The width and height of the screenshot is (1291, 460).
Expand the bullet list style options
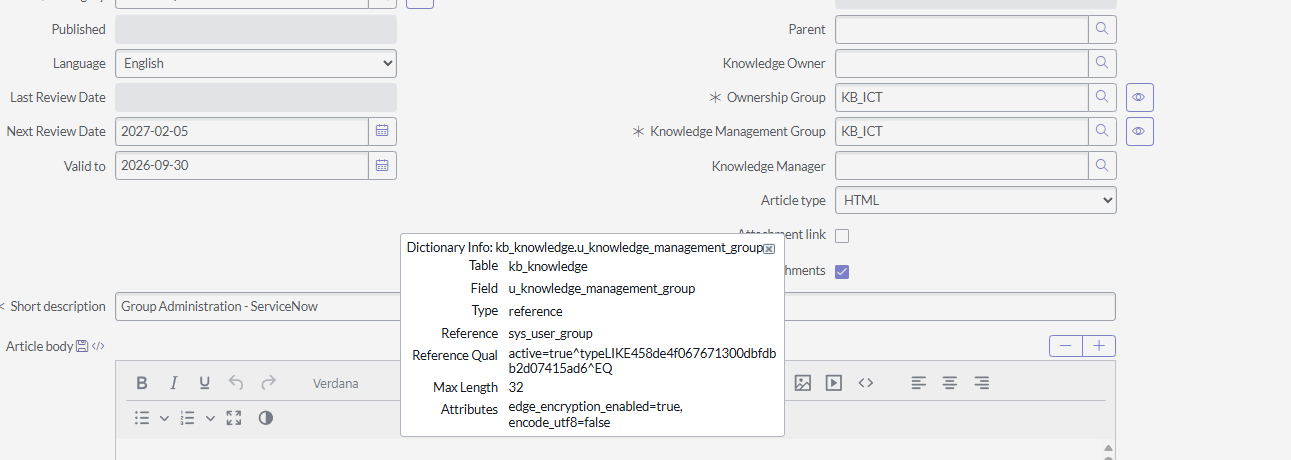pos(164,418)
